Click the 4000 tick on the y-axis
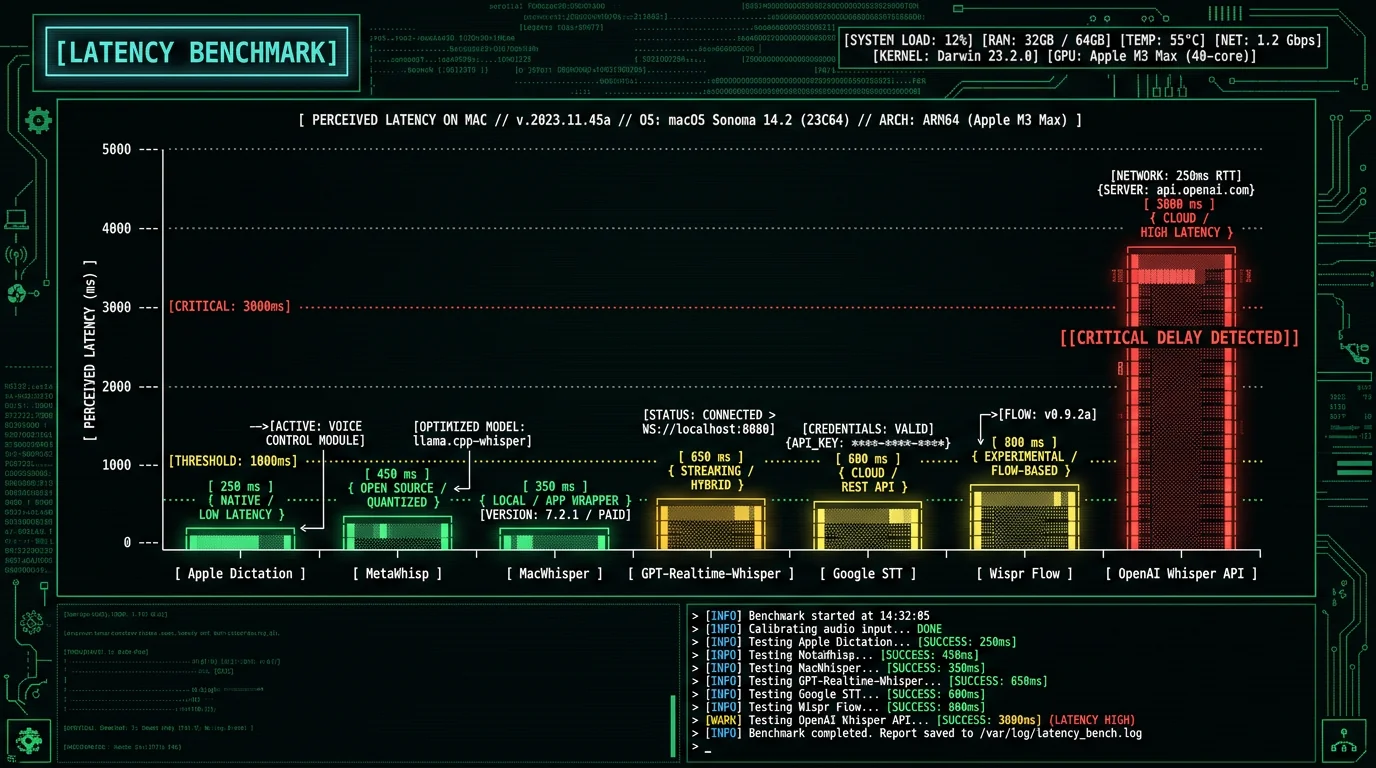The height and width of the screenshot is (768, 1376). coord(116,228)
